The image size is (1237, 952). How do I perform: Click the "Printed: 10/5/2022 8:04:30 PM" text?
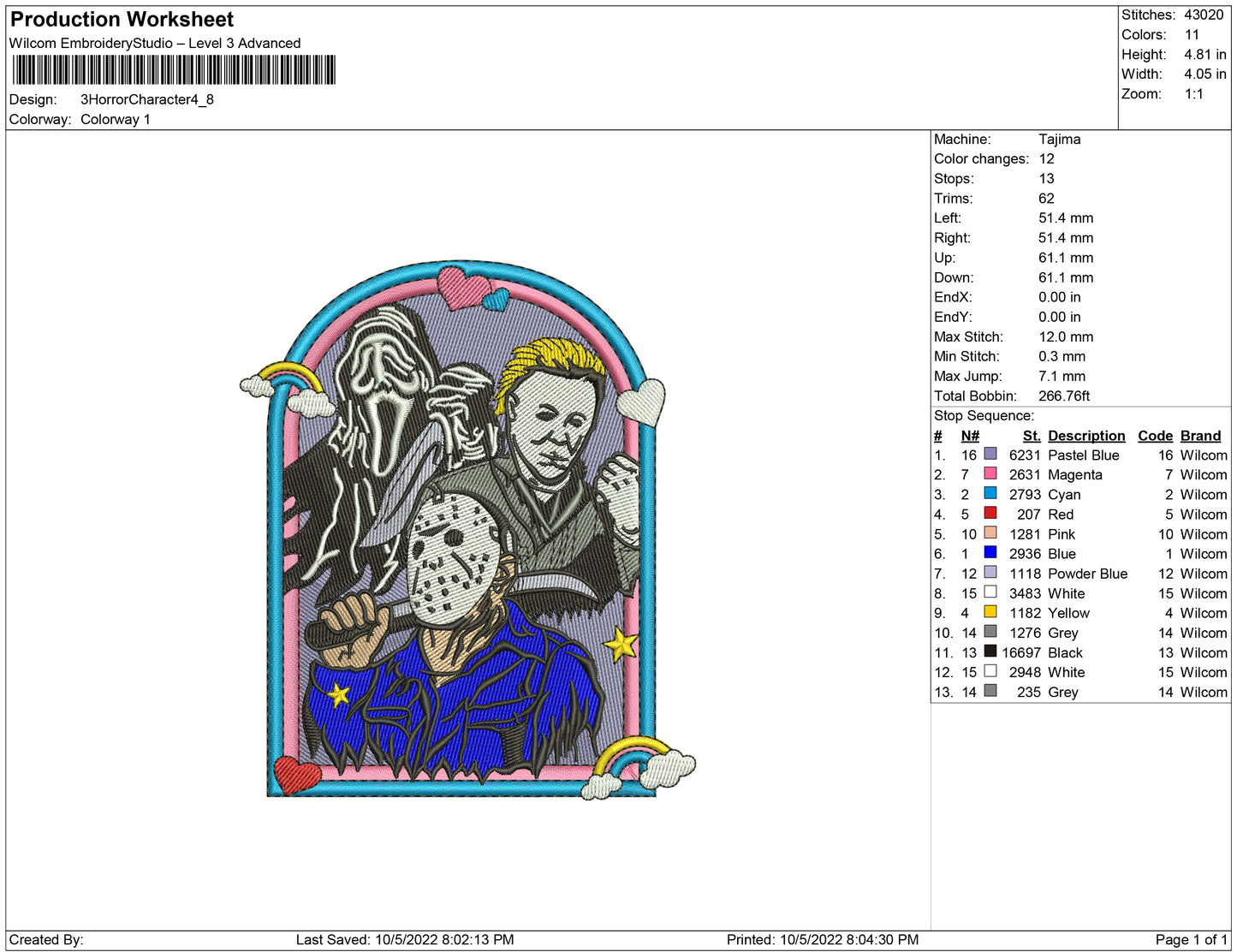coord(823,939)
